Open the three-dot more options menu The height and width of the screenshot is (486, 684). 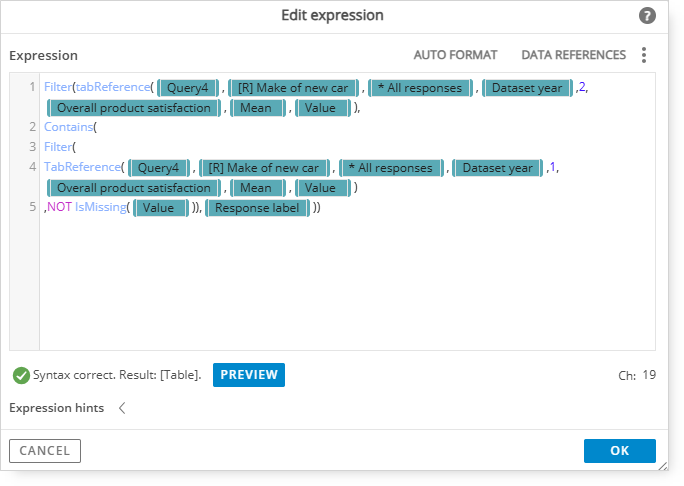coord(644,55)
